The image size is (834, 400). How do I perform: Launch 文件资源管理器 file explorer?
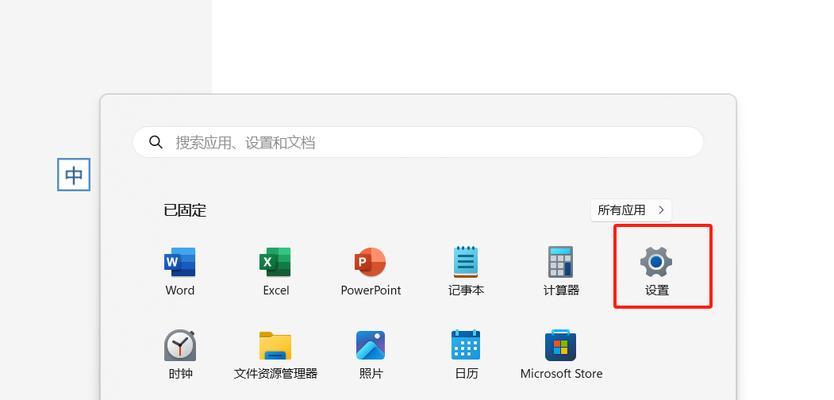click(276, 354)
